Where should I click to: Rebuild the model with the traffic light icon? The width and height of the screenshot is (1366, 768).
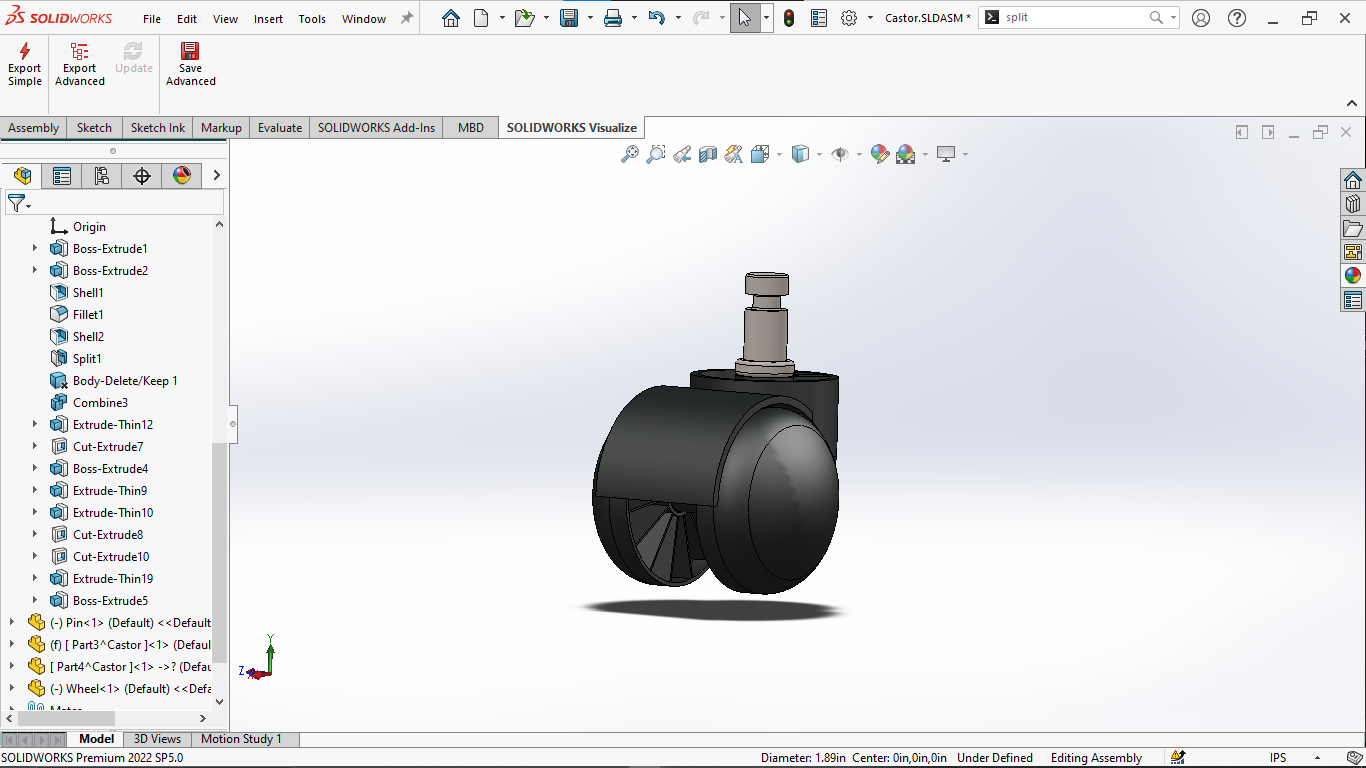pyautogui.click(x=789, y=18)
